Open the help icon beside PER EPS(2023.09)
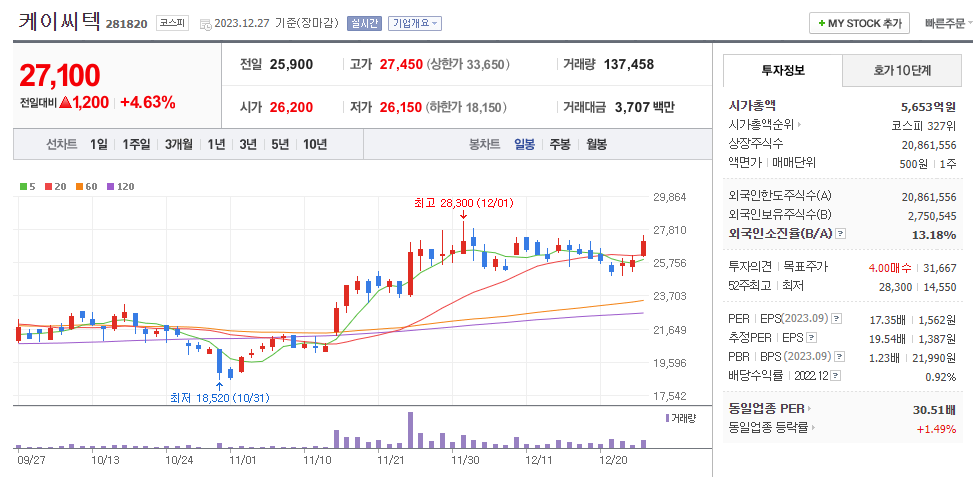 coord(837,319)
